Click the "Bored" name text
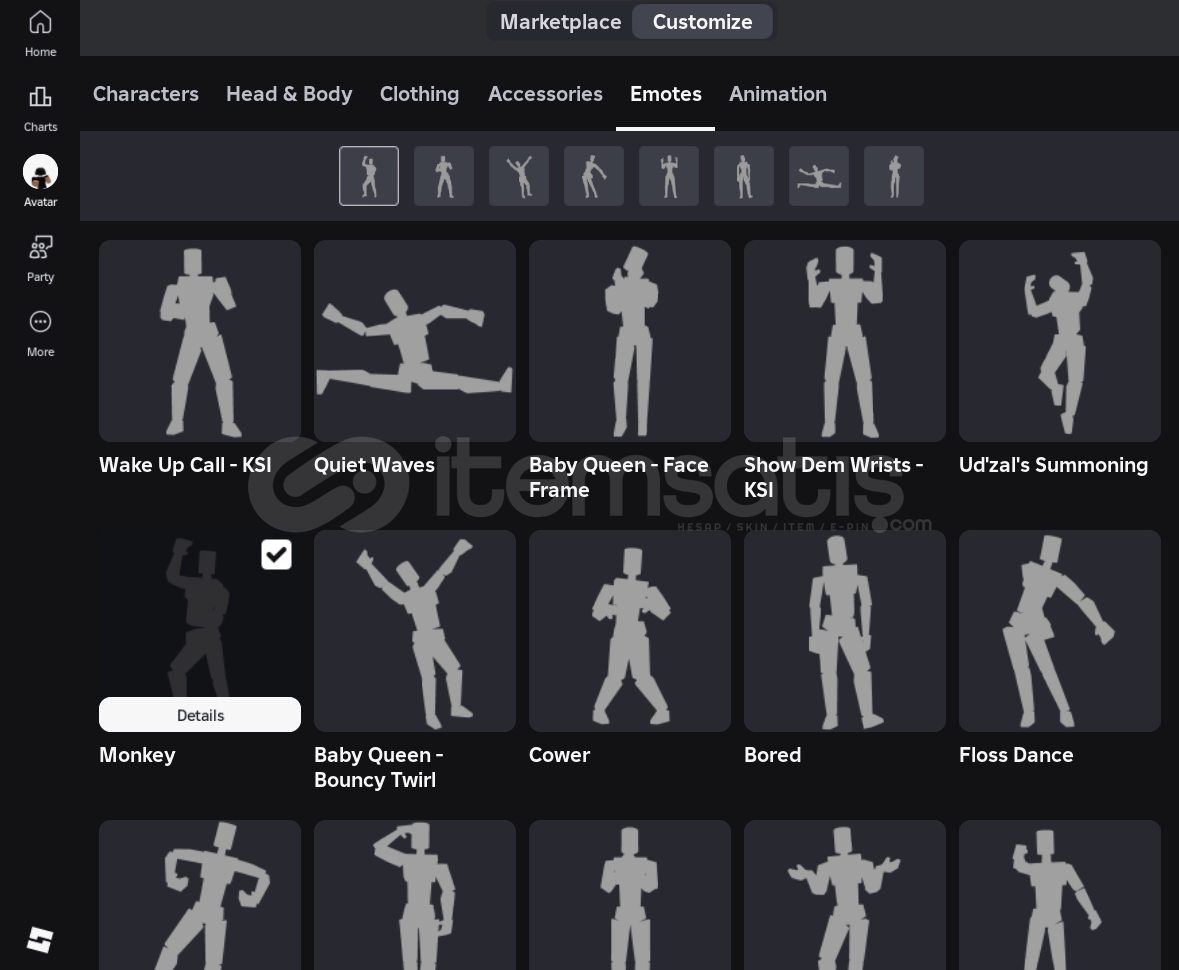The height and width of the screenshot is (970, 1179). coord(772,755)
